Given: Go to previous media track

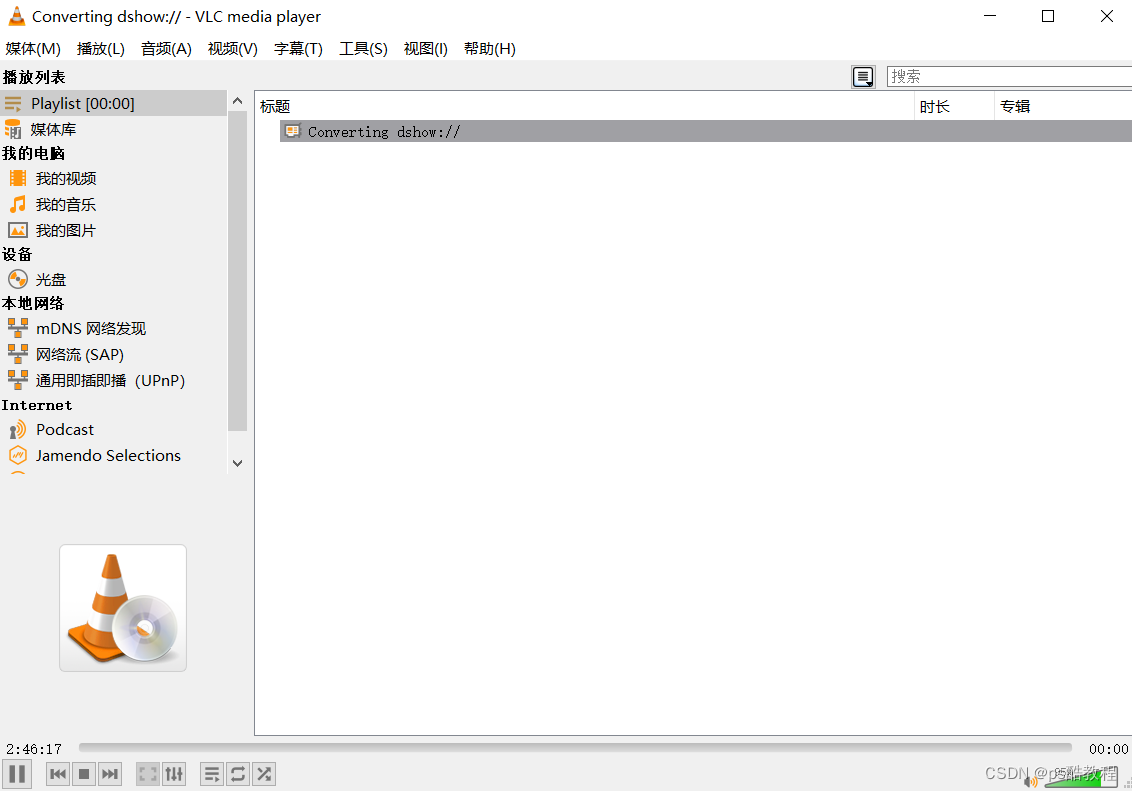Looking at the screenshot, I should (x=58, y=774).
